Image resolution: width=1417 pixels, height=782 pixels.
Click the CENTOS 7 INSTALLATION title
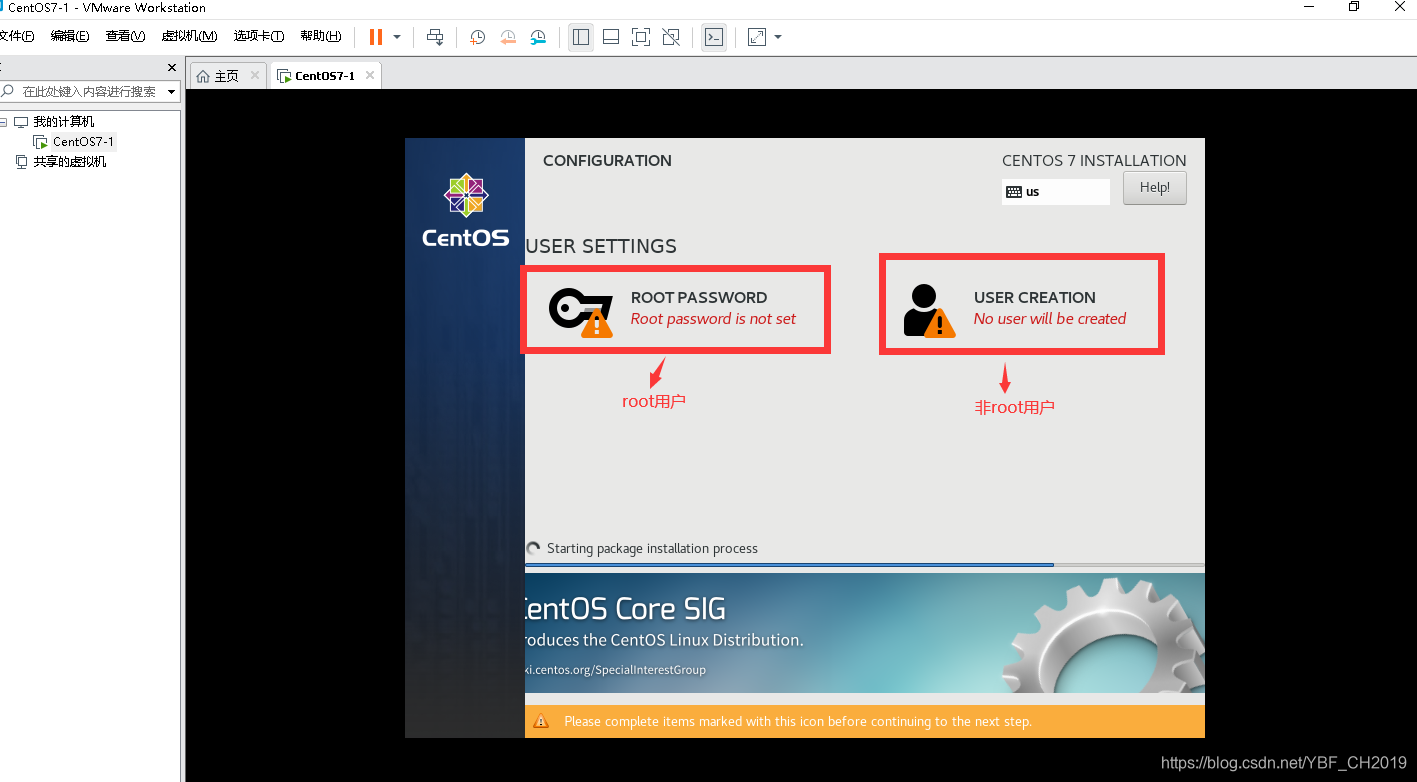click(1094, 160)
